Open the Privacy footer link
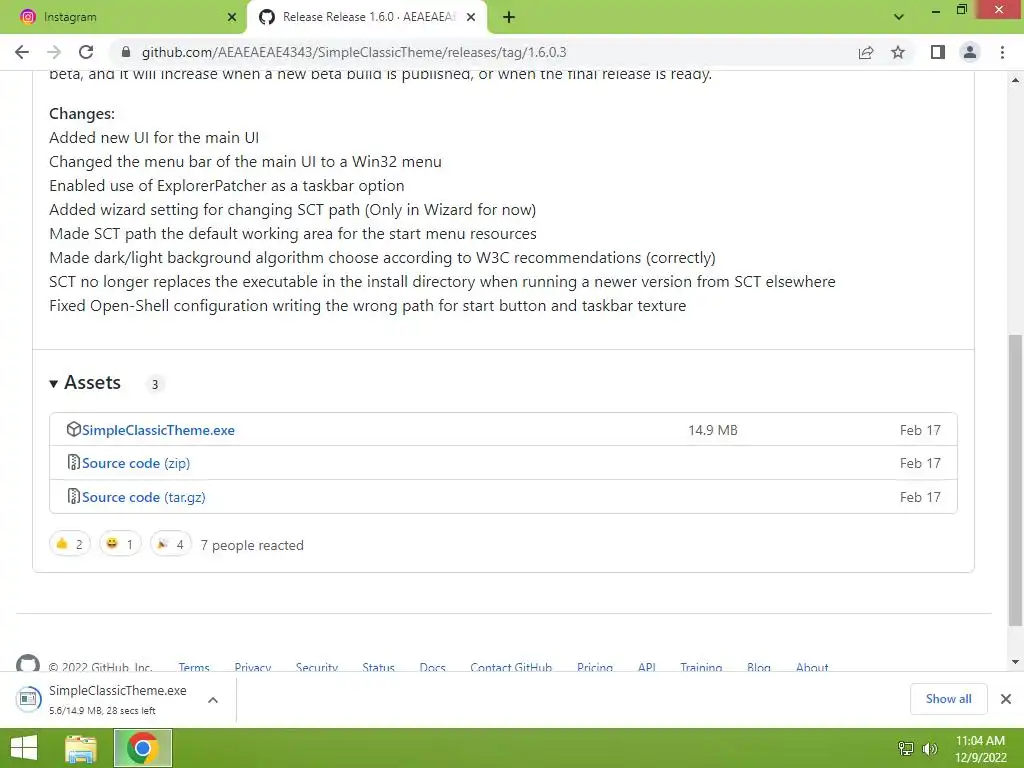 pyautogui.click(x=253, y=667)
